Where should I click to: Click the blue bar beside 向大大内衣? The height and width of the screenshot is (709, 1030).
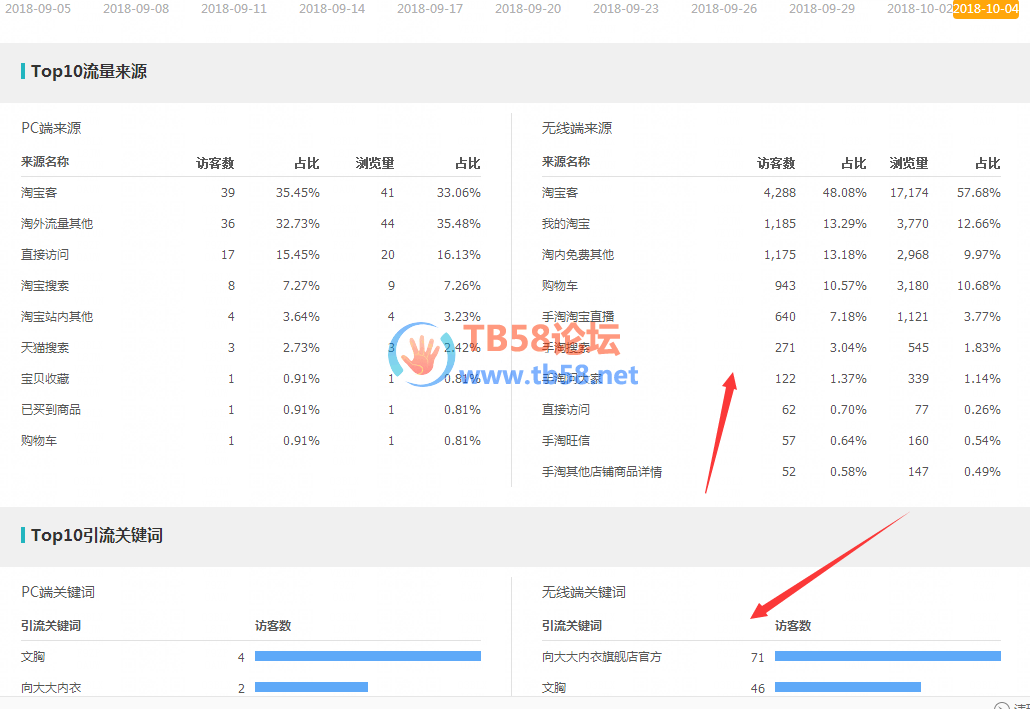pos(311,687)
